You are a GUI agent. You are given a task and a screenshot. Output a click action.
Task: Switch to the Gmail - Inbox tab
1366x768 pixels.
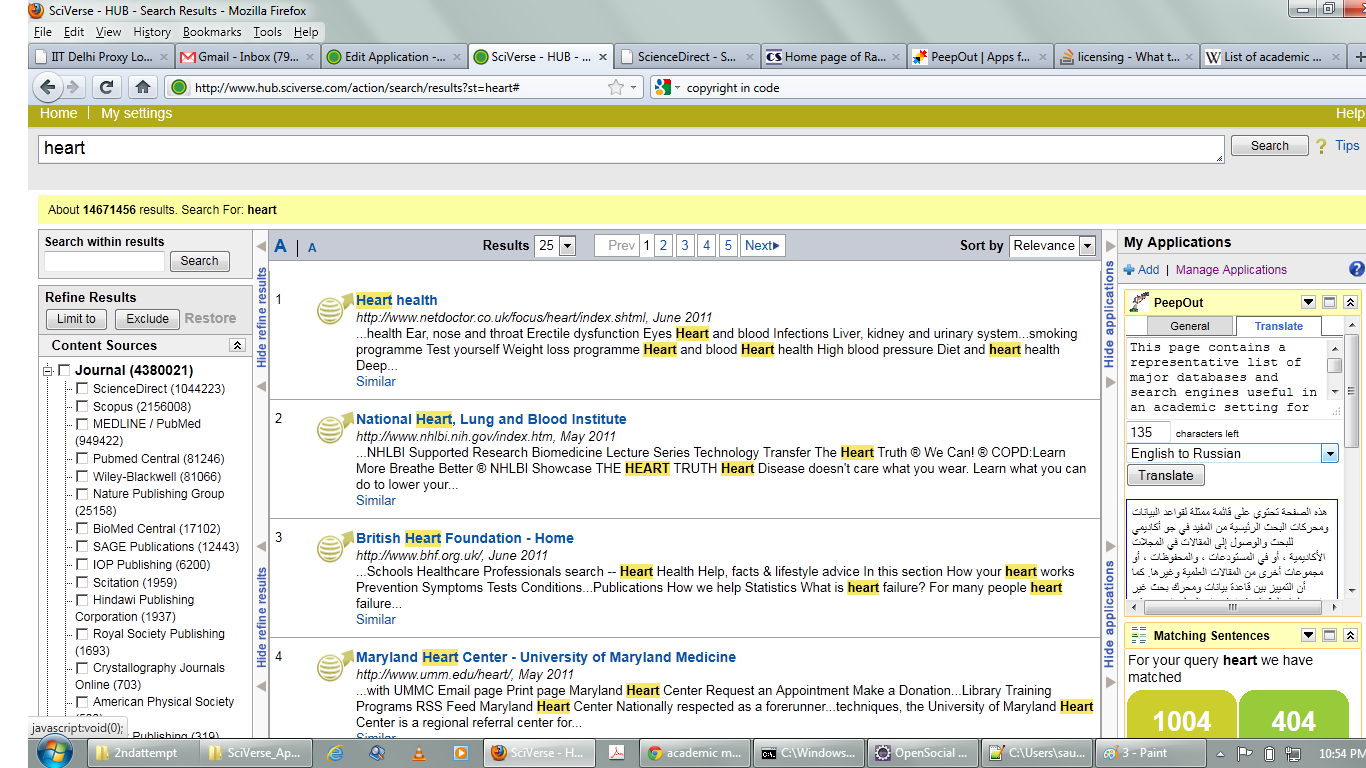pyautogui.click(x=247, y=57)
